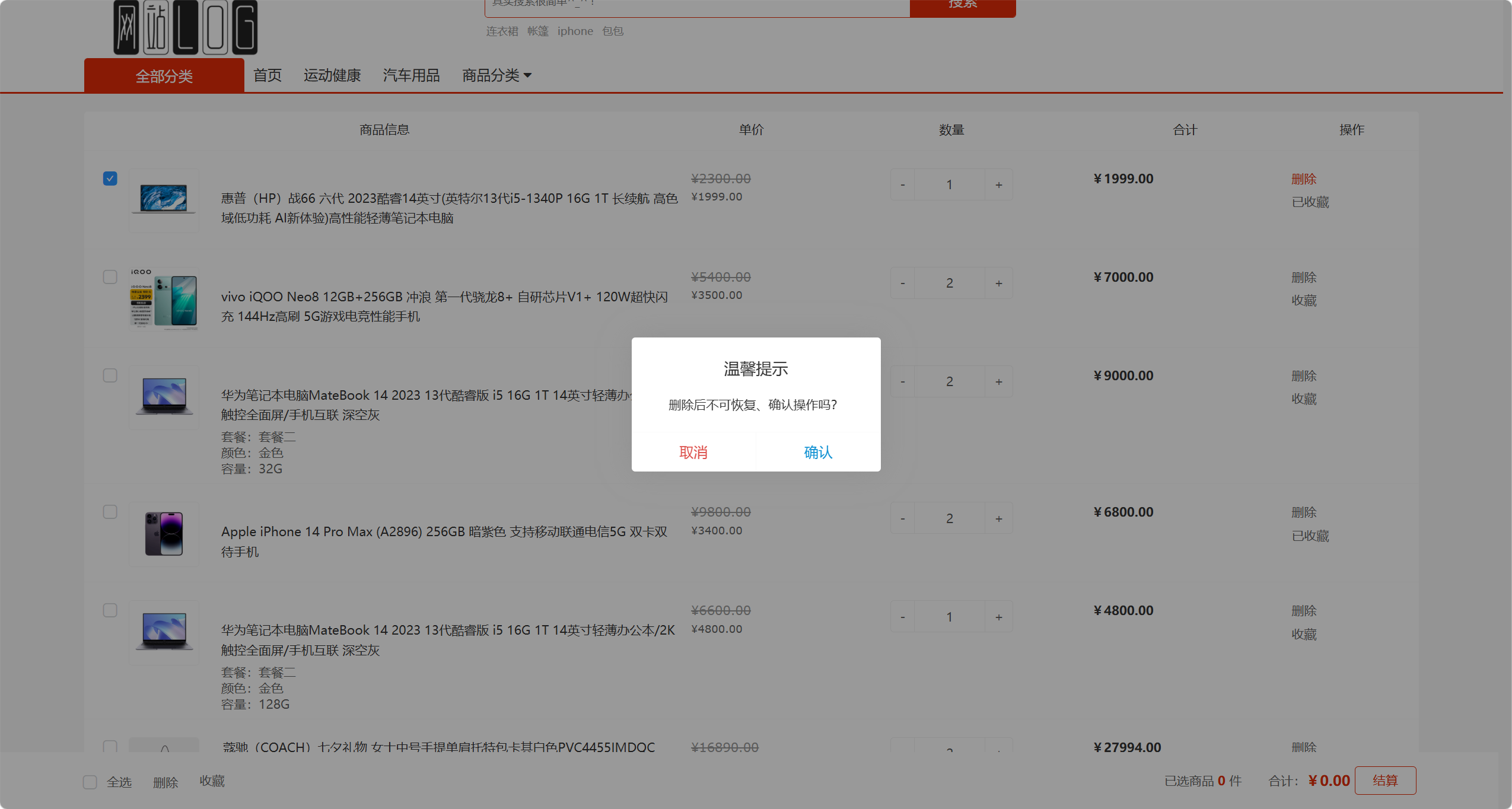Decrease quantity of 128G MateBook 14

903,617
